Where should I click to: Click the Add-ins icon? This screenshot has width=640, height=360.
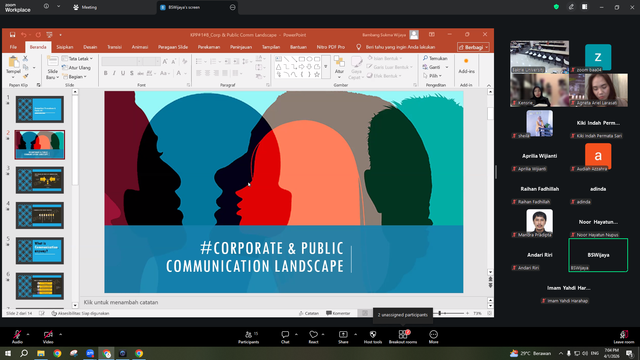[466, 65]
